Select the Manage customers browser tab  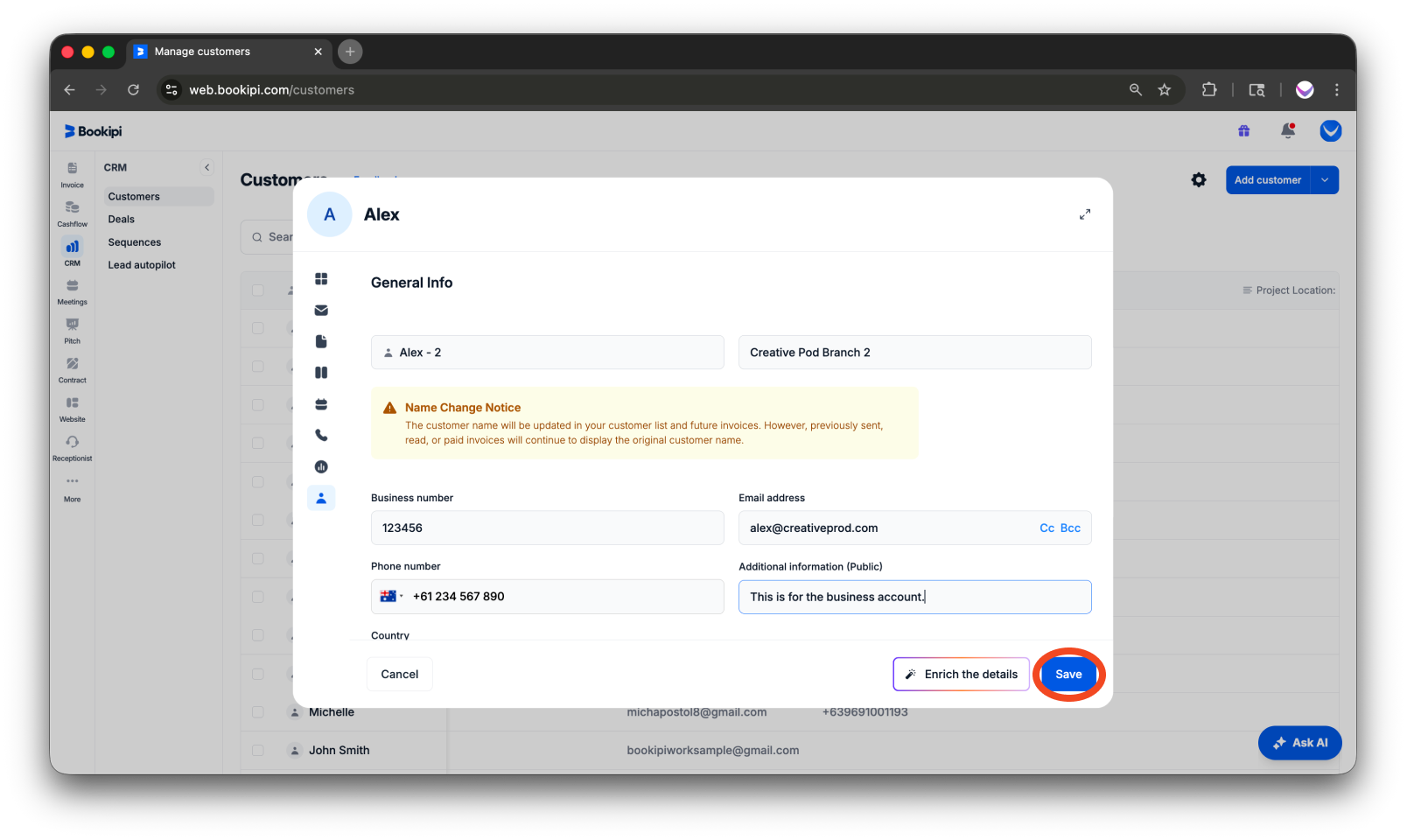(228, 52)
